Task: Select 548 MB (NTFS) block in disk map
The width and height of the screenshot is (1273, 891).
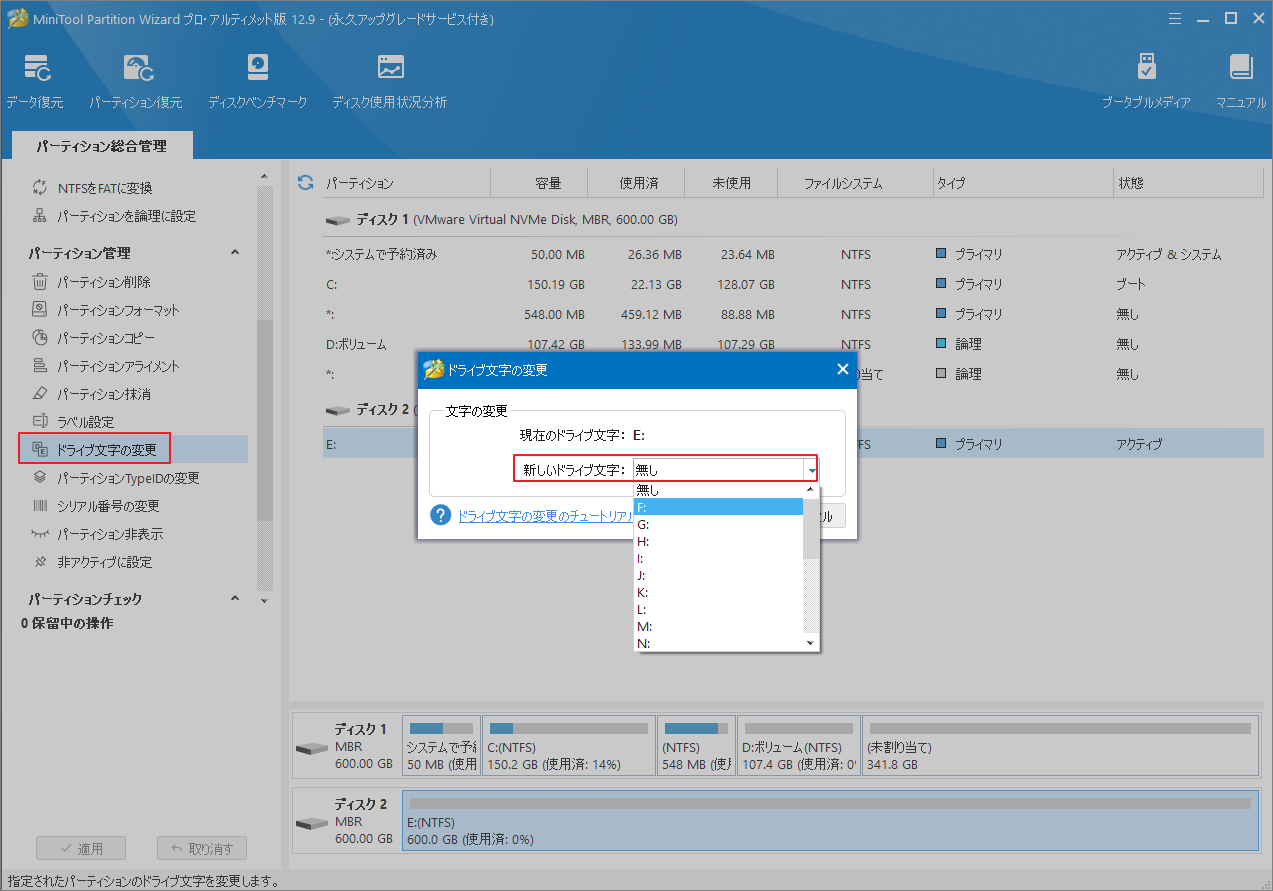Action: tap(697, 746)
